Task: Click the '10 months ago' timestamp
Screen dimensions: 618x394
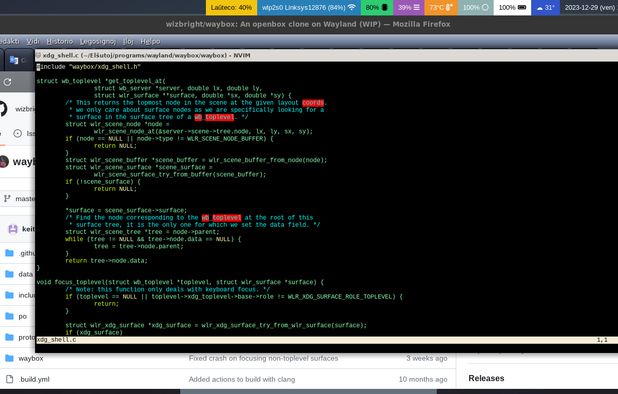Action: click(423, 379)
